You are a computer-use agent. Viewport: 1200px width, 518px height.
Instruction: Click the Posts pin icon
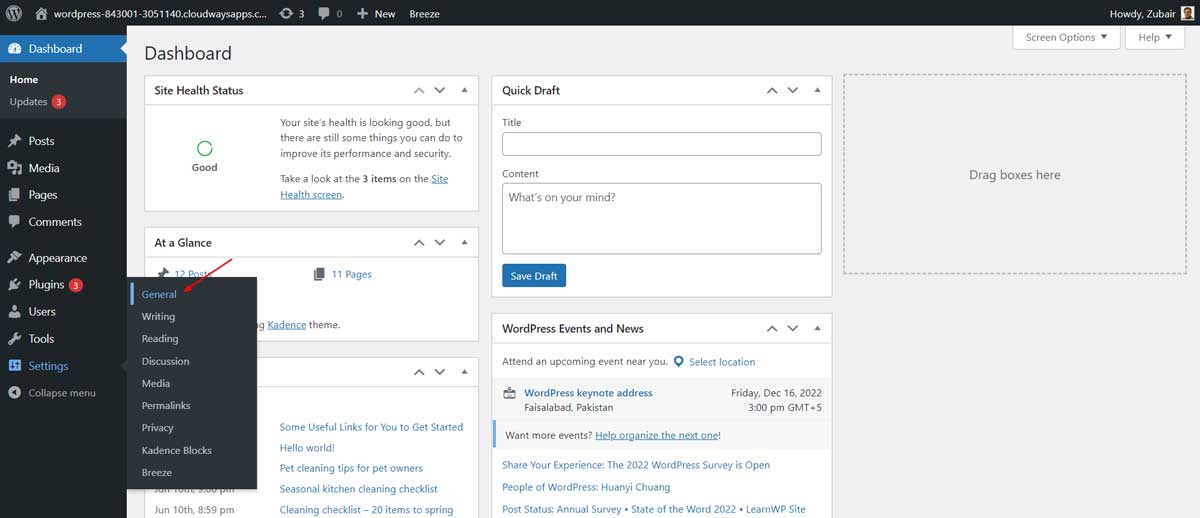(14, 141)
